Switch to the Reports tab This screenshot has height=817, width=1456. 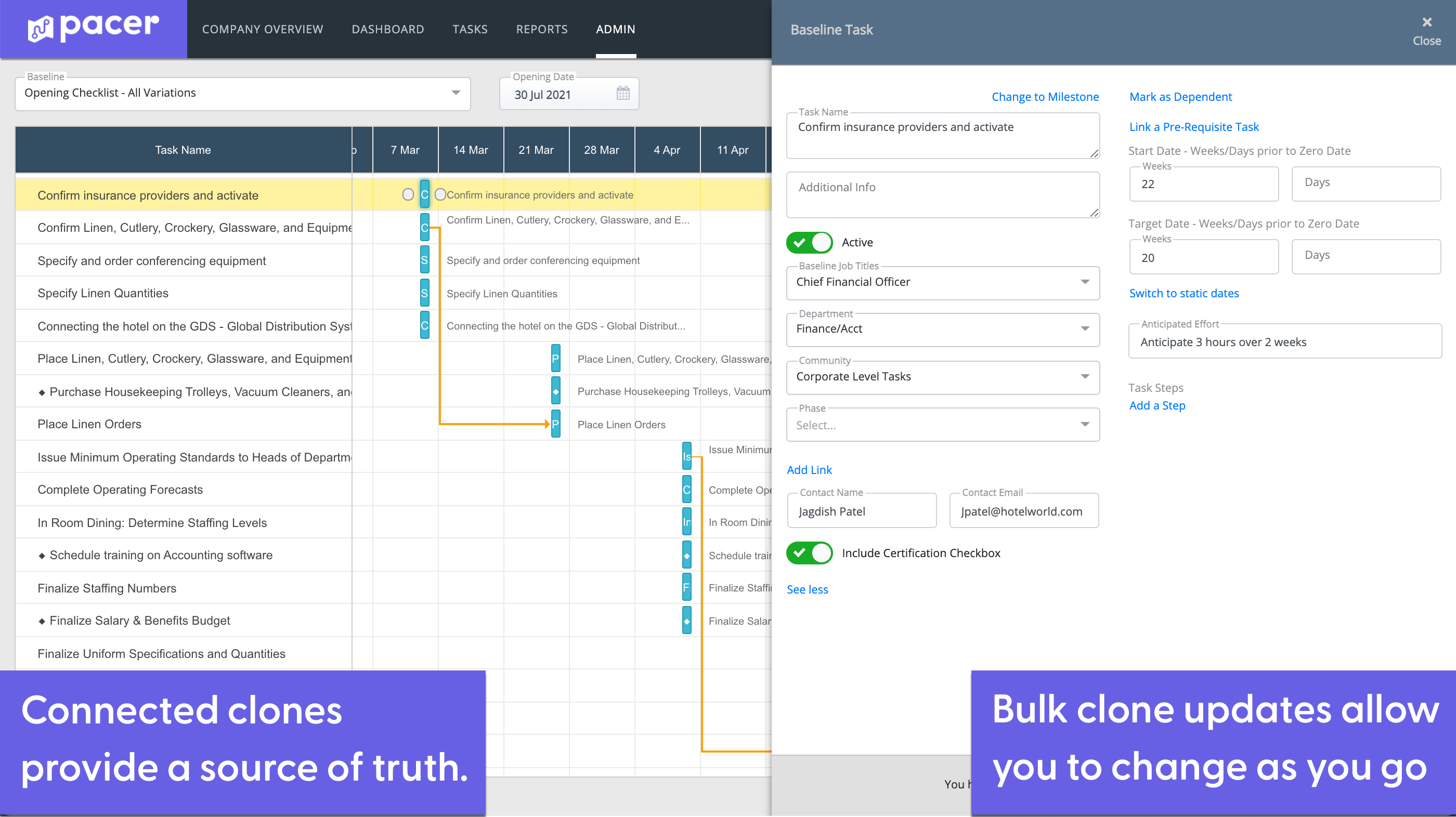541,29
